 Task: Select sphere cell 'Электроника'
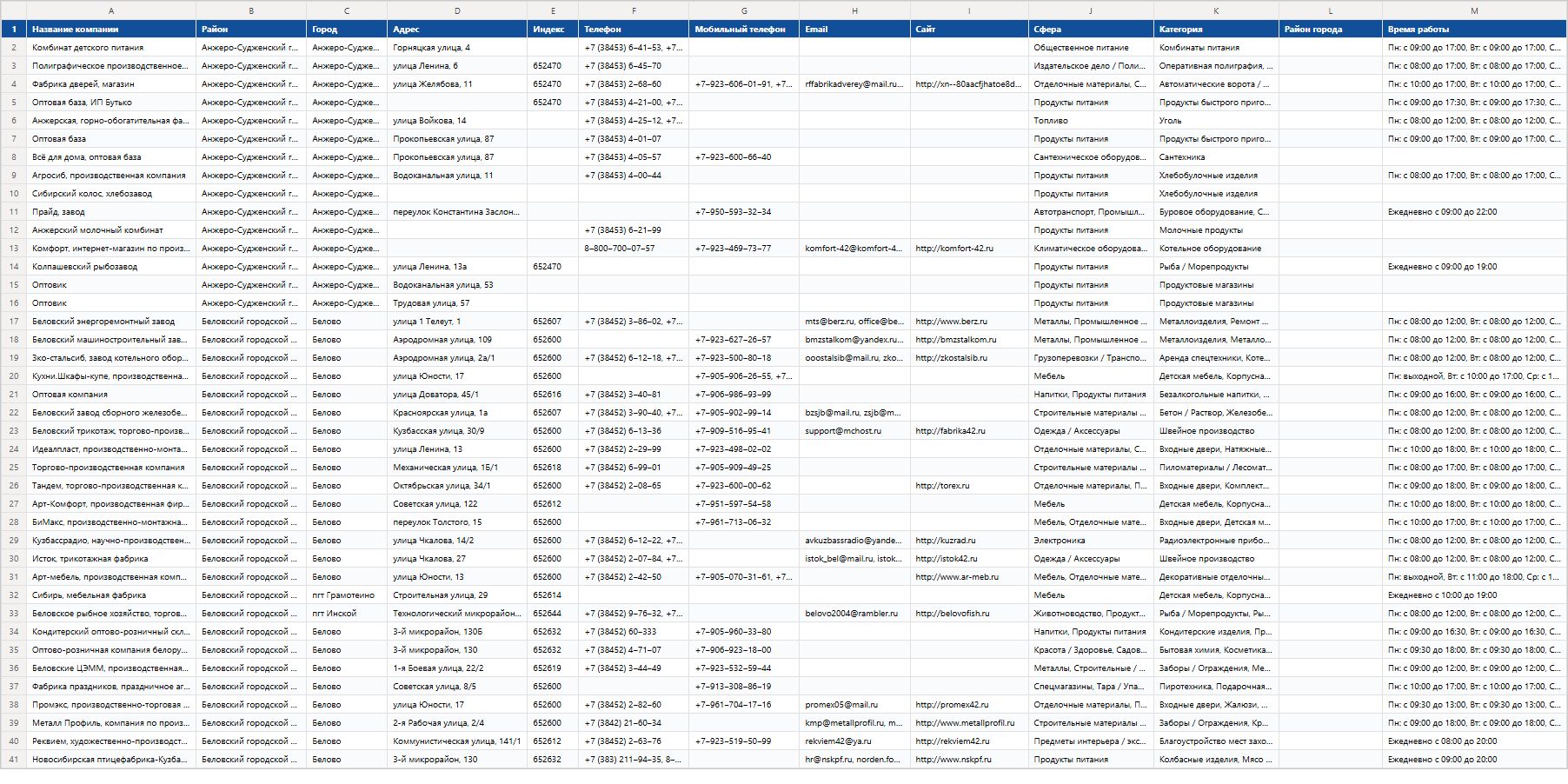coord(1091,541)
